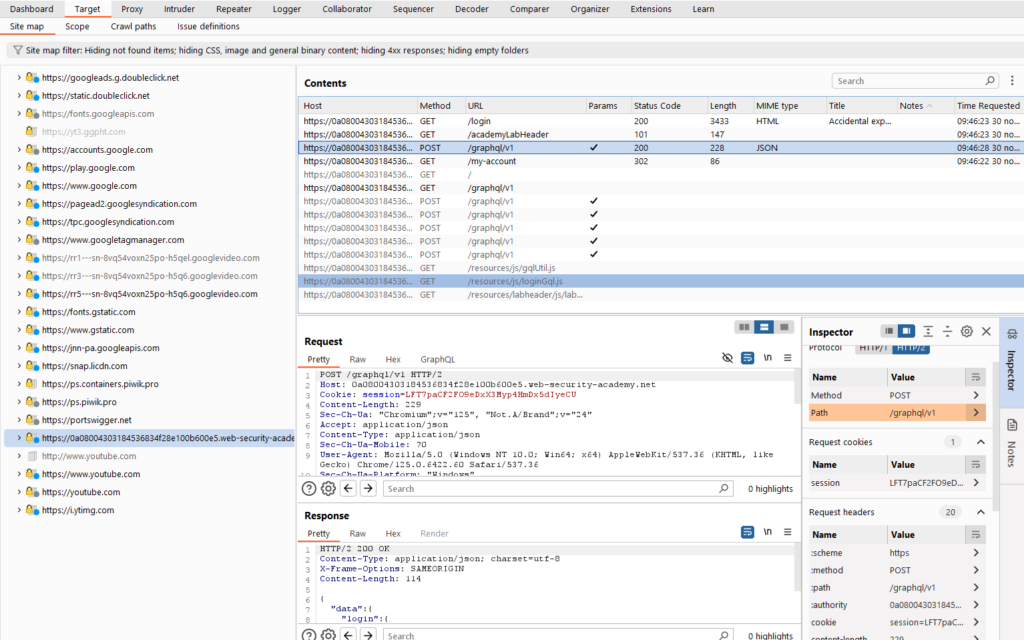Expand the www.youtube.com site map node
Image resolution: width=1024 pixels, height=640 pixels.
(19, 474)
